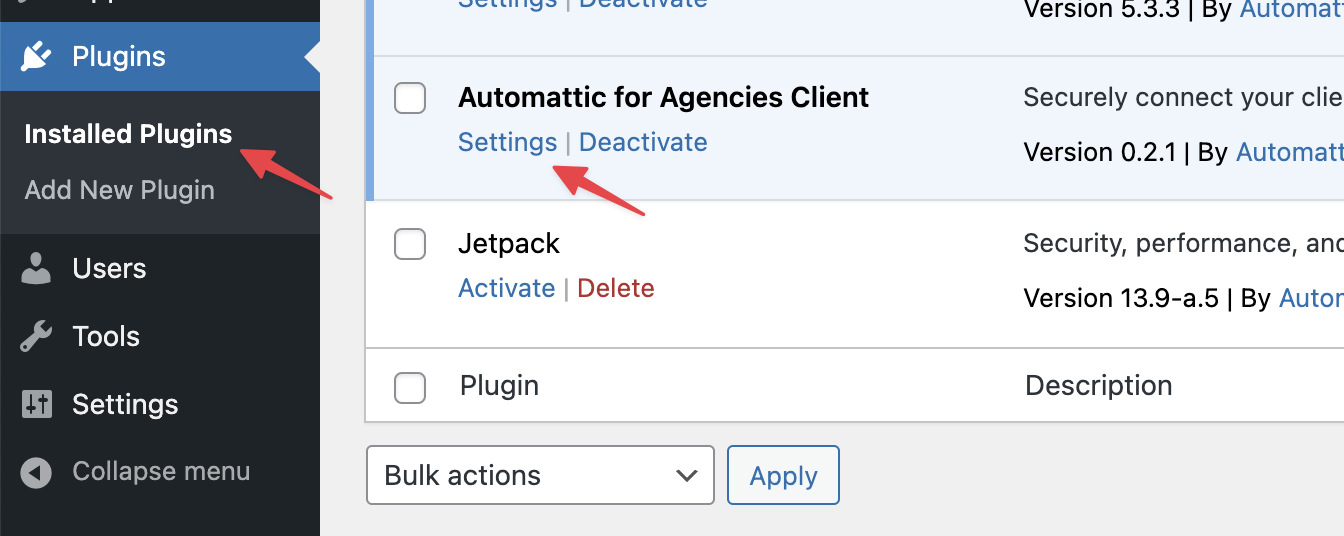Go to Add New Plugin
The width and height of the screenshot is (1344, 536).
(119, 190)
